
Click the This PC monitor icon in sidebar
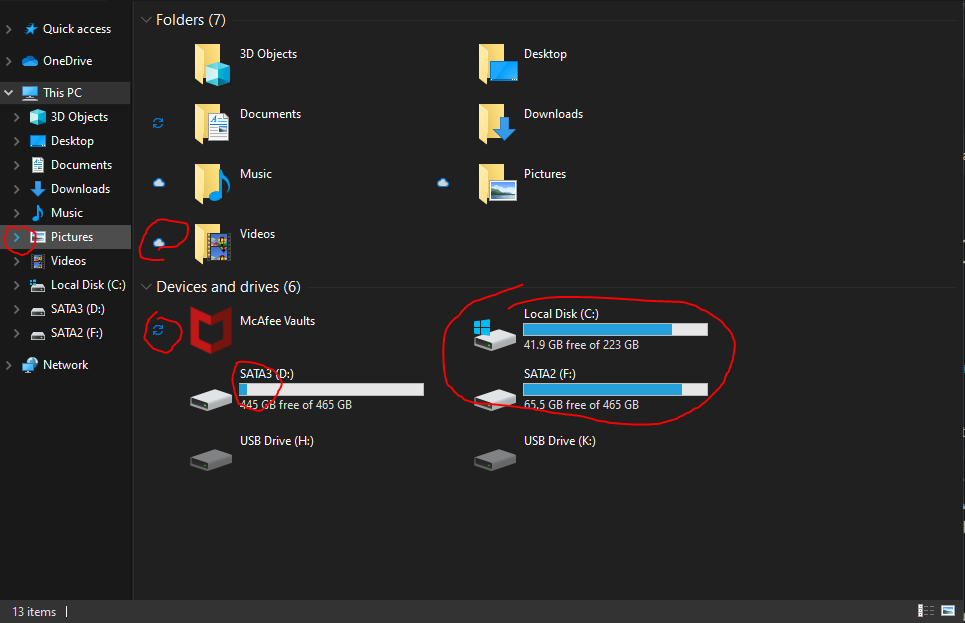tap(30, 93)
